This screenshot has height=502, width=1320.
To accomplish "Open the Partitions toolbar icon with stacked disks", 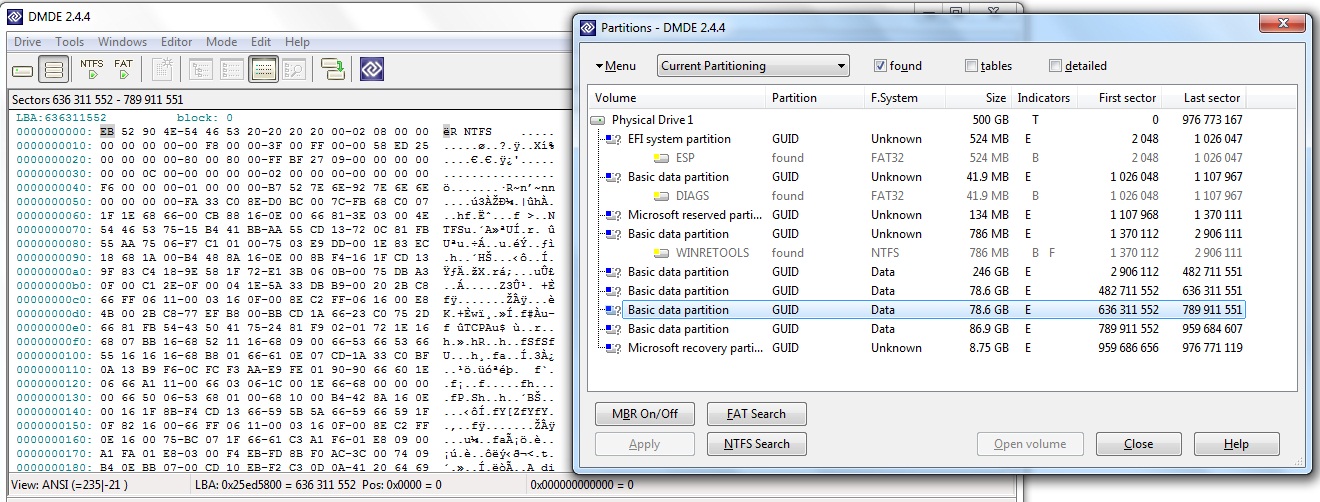I will [x=54, y=70].
